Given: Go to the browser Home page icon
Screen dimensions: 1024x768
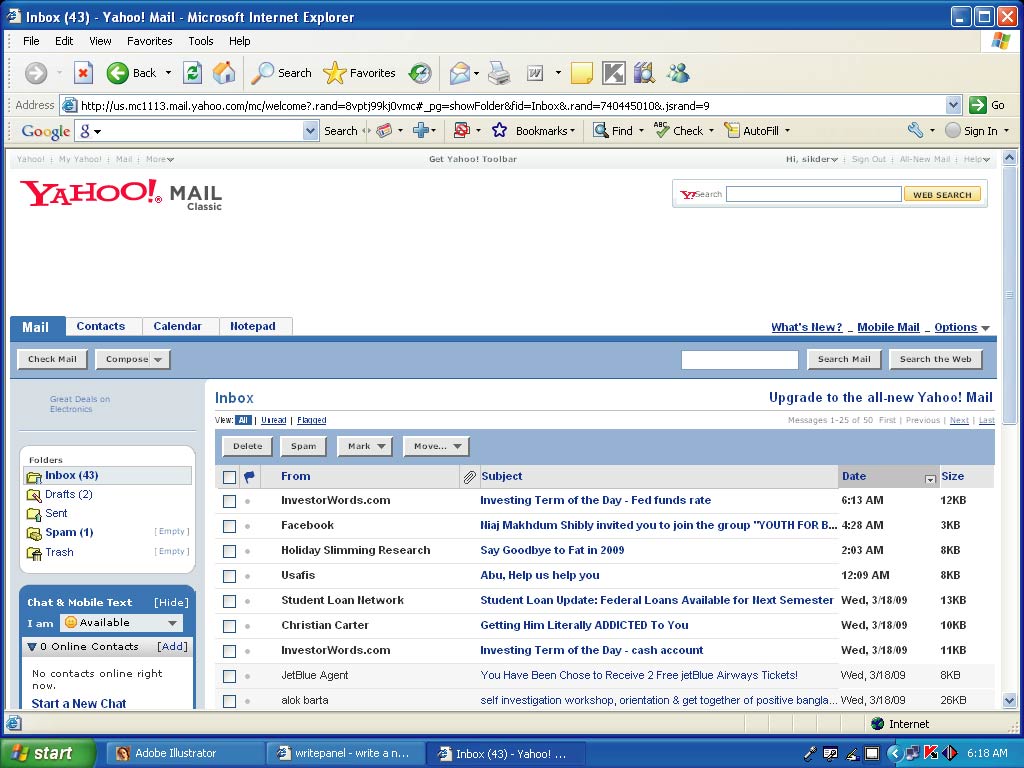Looking at the screenshot, I should click(224, 73).
